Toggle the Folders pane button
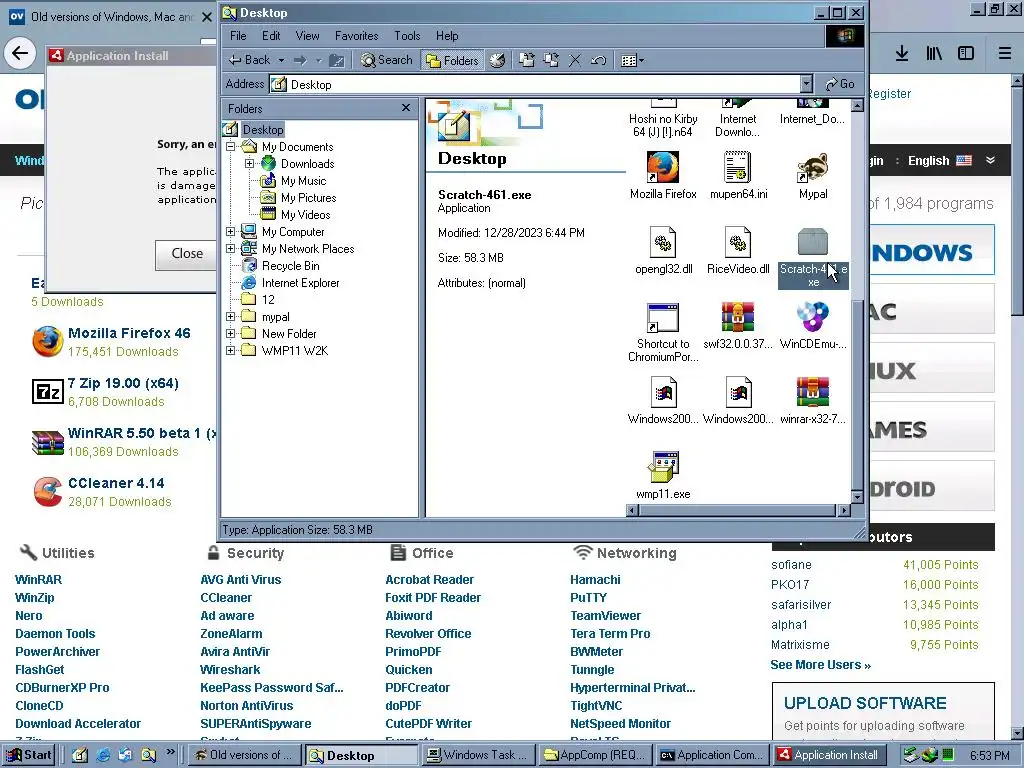This screenshot has width=1024, height=768. pyautogui.click(x=452, y=60)
